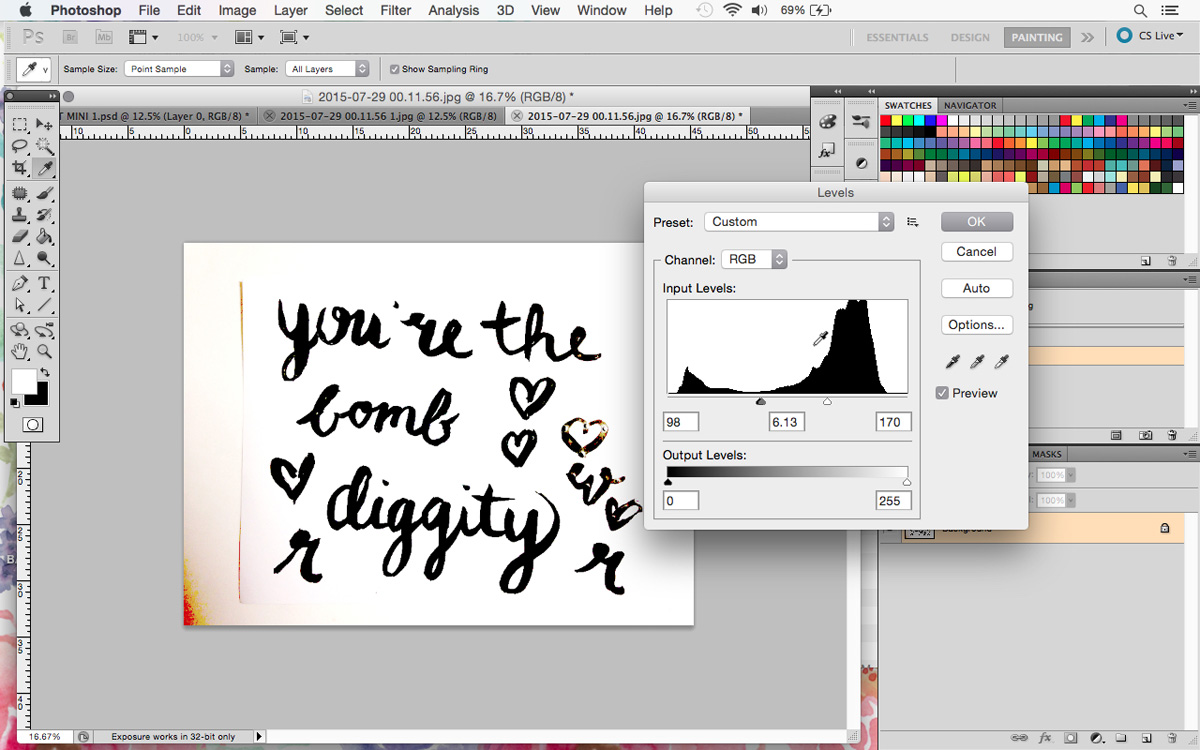Image resolution: width=1200 pixels, height=750 pixels.
Task: Create new group folder in Layers panel
Action: (x=1119, y=739)
